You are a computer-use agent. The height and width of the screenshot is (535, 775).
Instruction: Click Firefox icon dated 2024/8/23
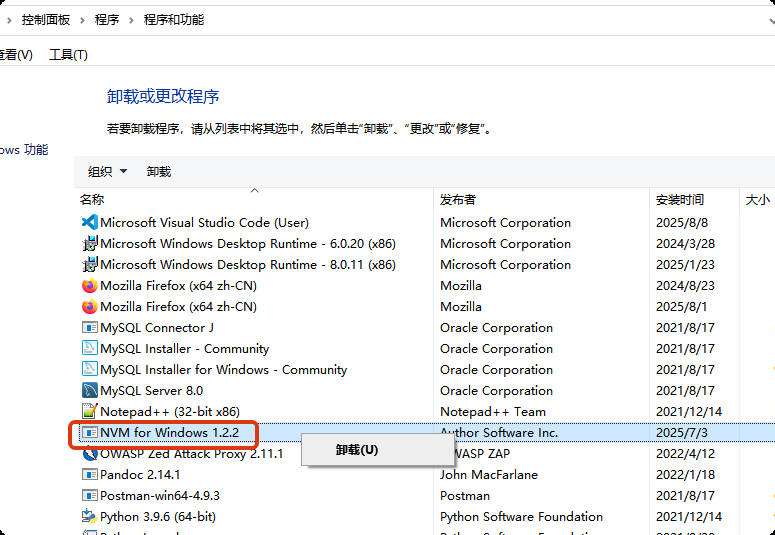click(89, 286)
